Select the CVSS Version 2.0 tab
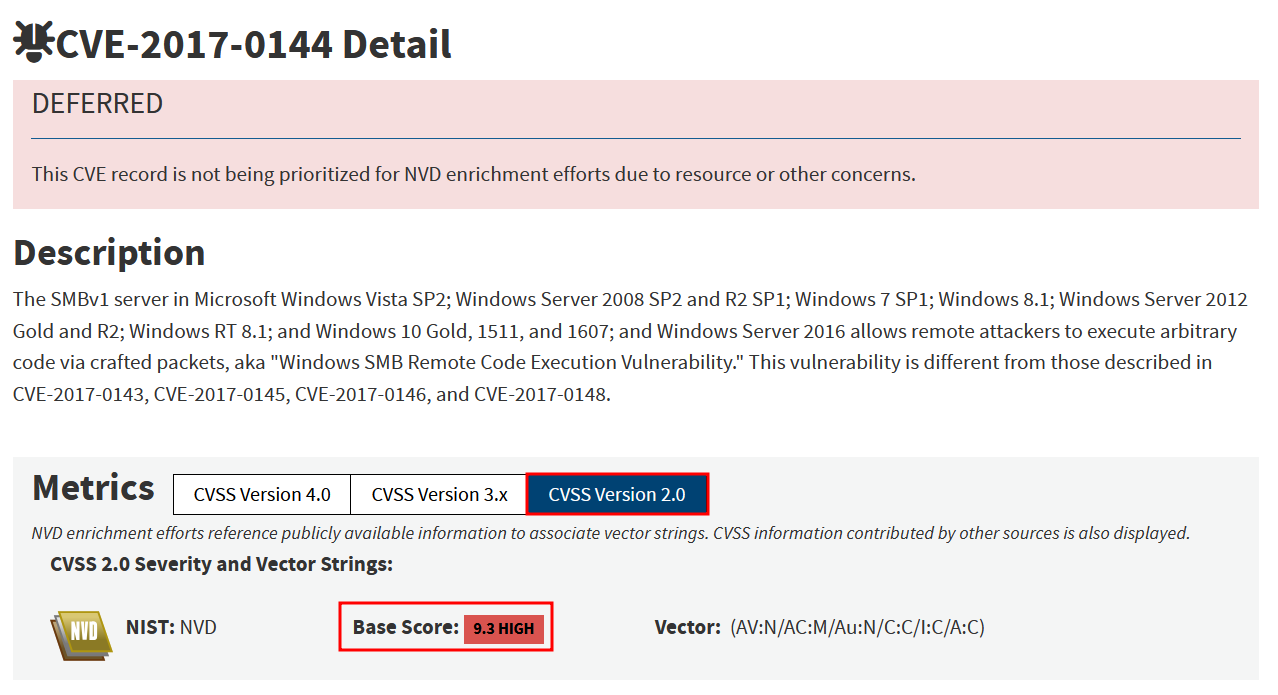Viewport: 1278px width, 695px height. pos(617,494)
